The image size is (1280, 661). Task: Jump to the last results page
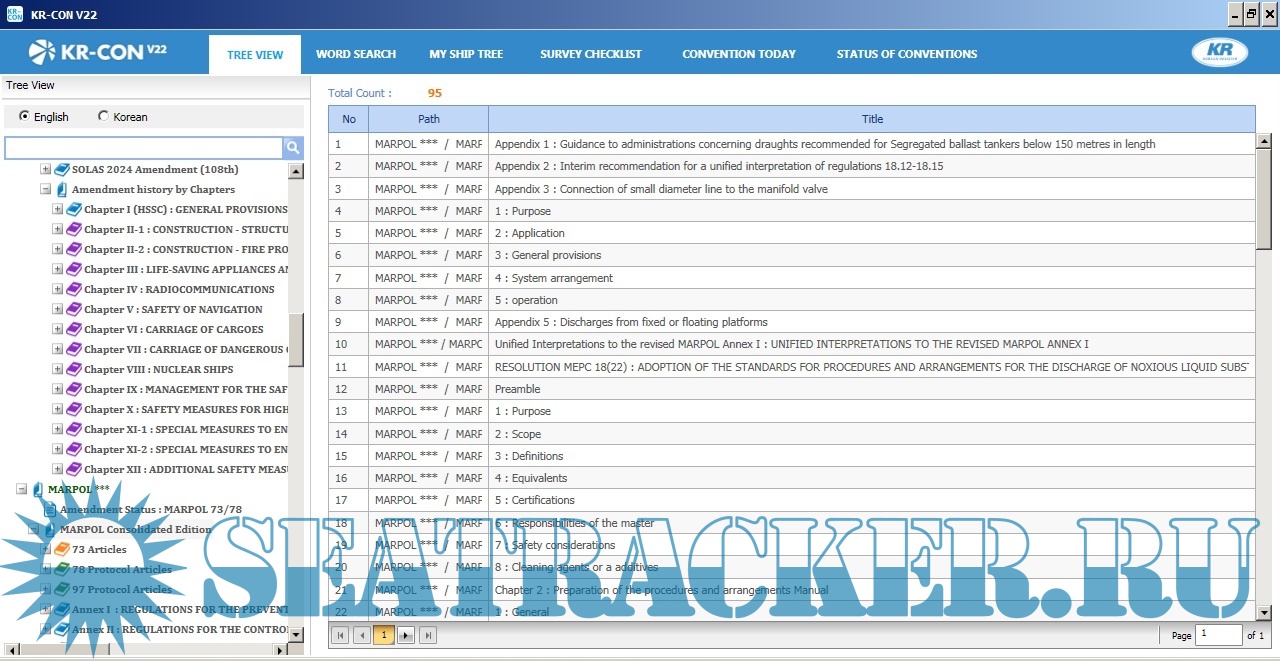click(x=428, y=635)
